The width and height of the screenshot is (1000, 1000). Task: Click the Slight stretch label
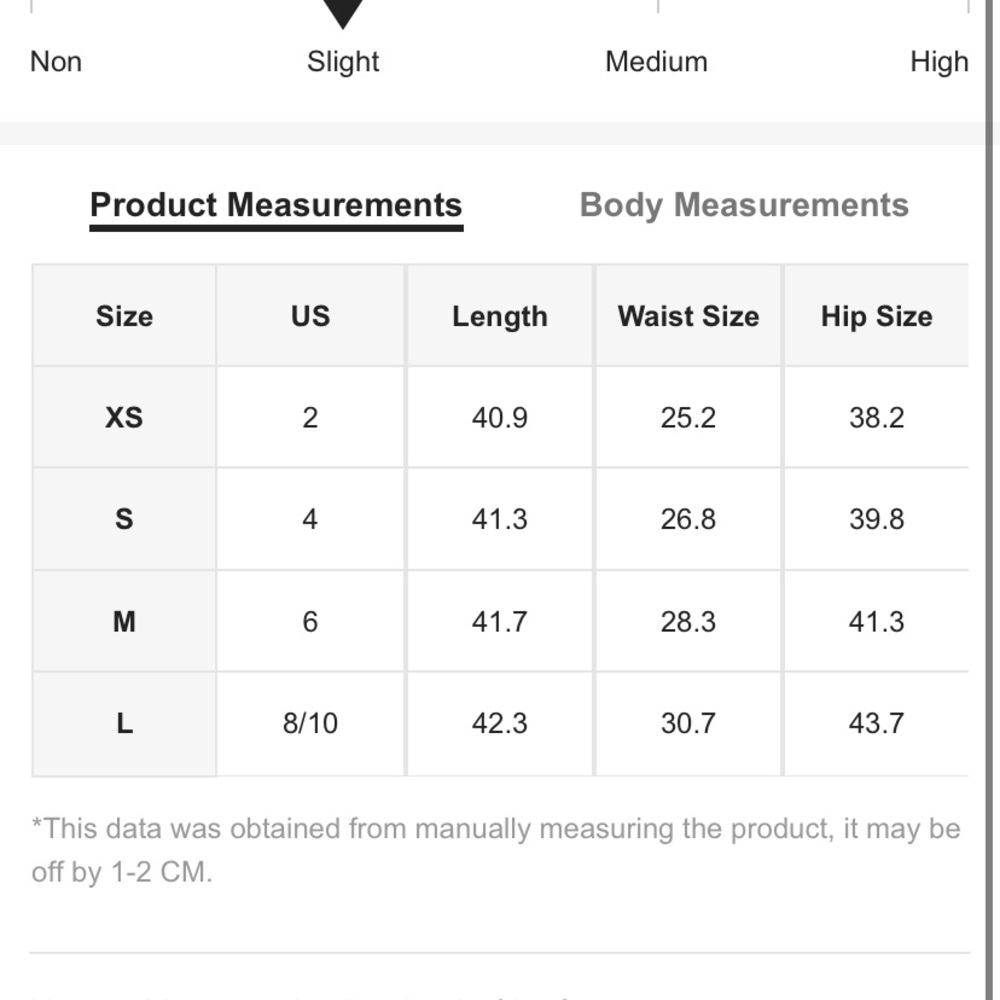(x=343, y=62)
